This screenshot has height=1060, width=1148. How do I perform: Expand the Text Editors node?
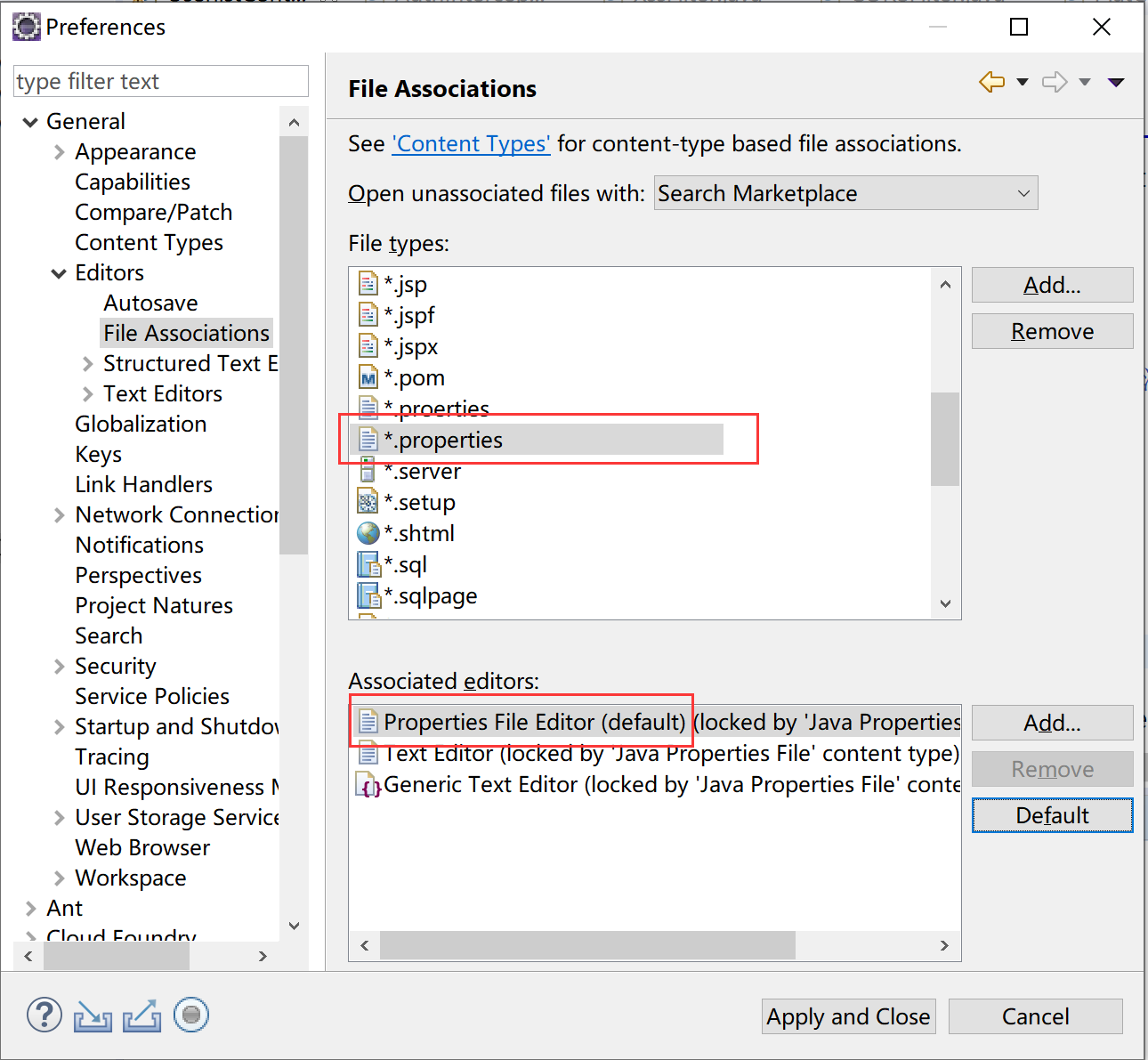point(87,394)
